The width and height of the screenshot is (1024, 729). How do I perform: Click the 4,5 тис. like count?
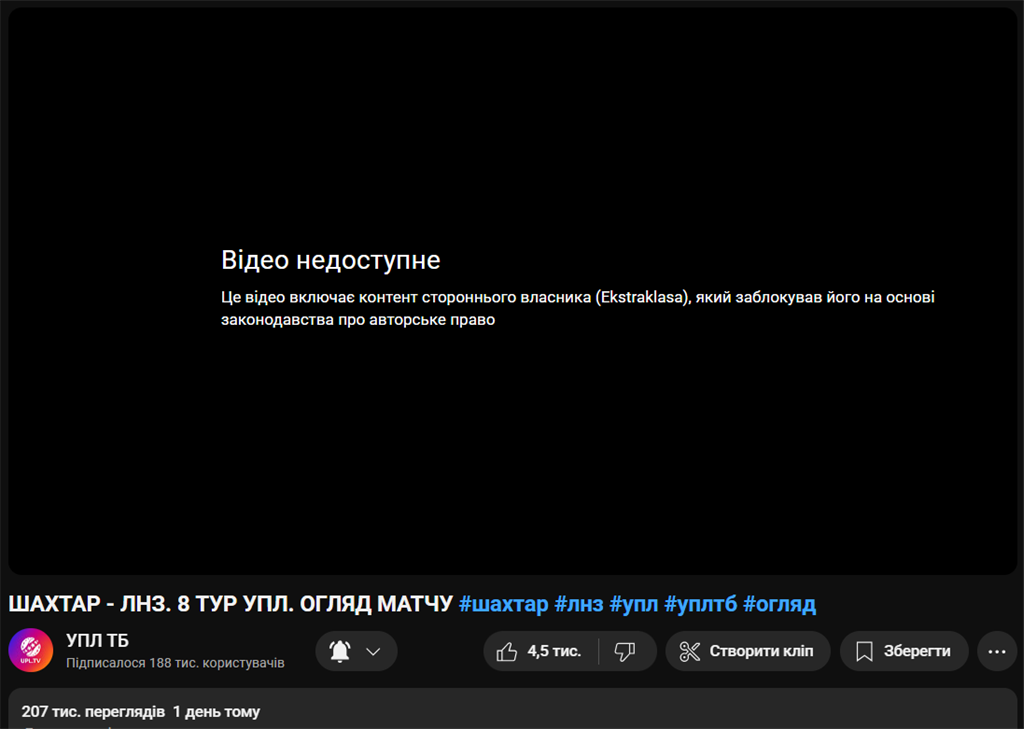pyautogui.click(x=554, y=652)
